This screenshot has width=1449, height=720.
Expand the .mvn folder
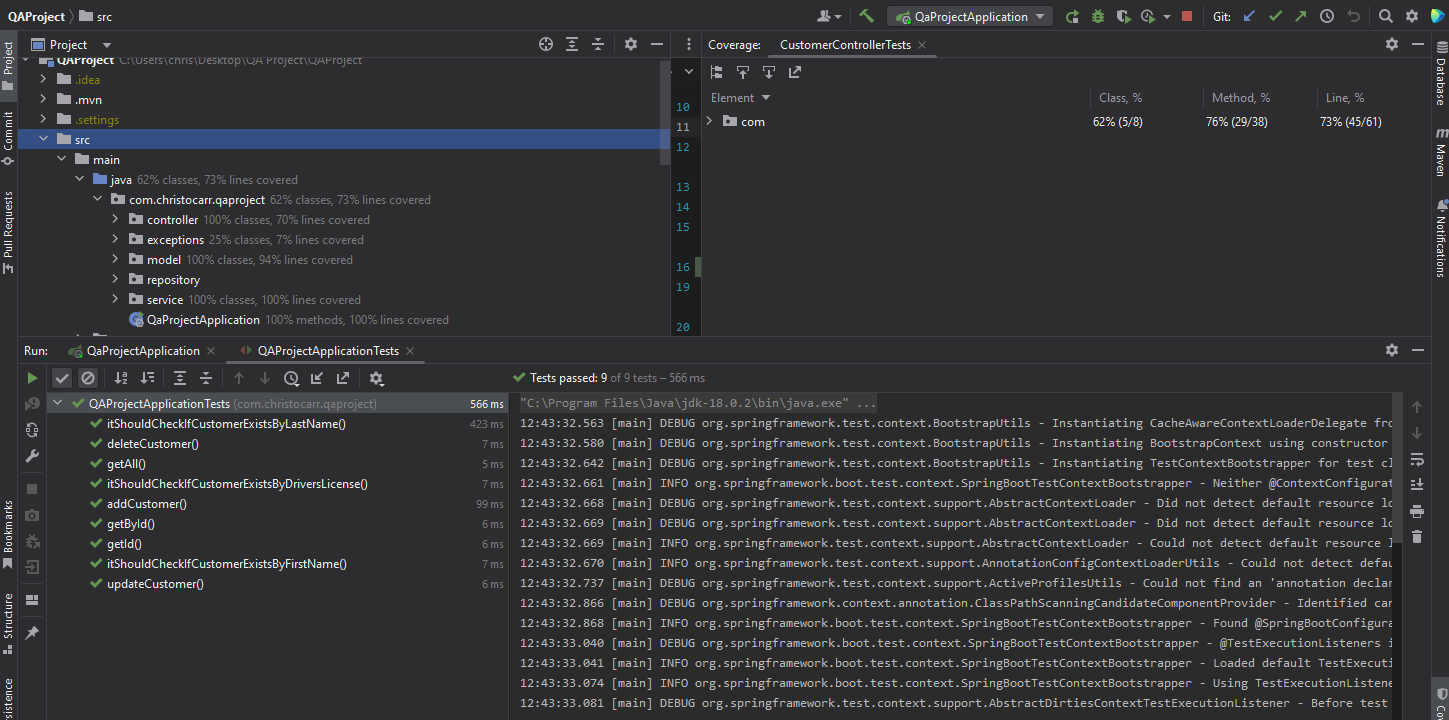[x=43, y=99]
